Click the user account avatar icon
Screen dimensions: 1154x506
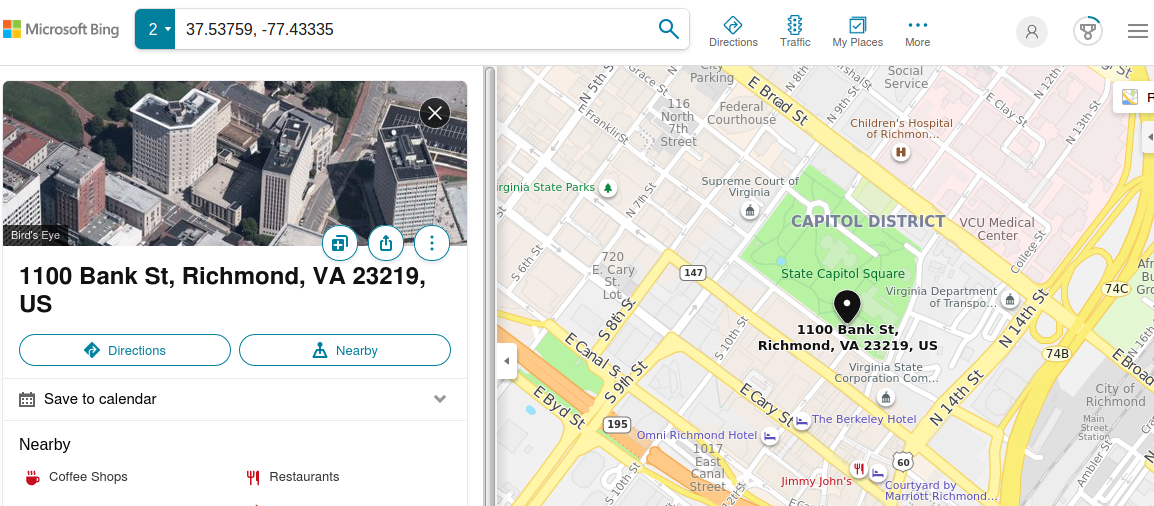pyautogui.click(x=1031, y=31)
